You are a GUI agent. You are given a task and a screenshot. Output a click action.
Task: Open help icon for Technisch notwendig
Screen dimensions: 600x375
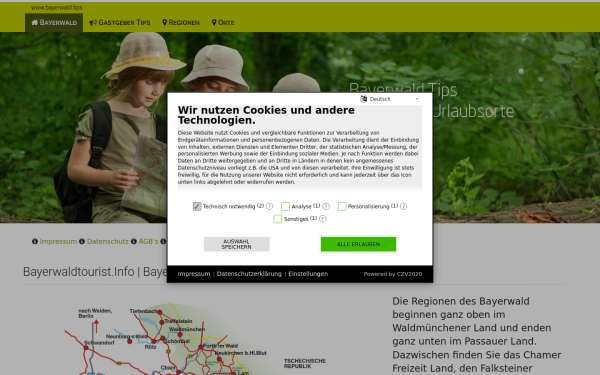269,206
